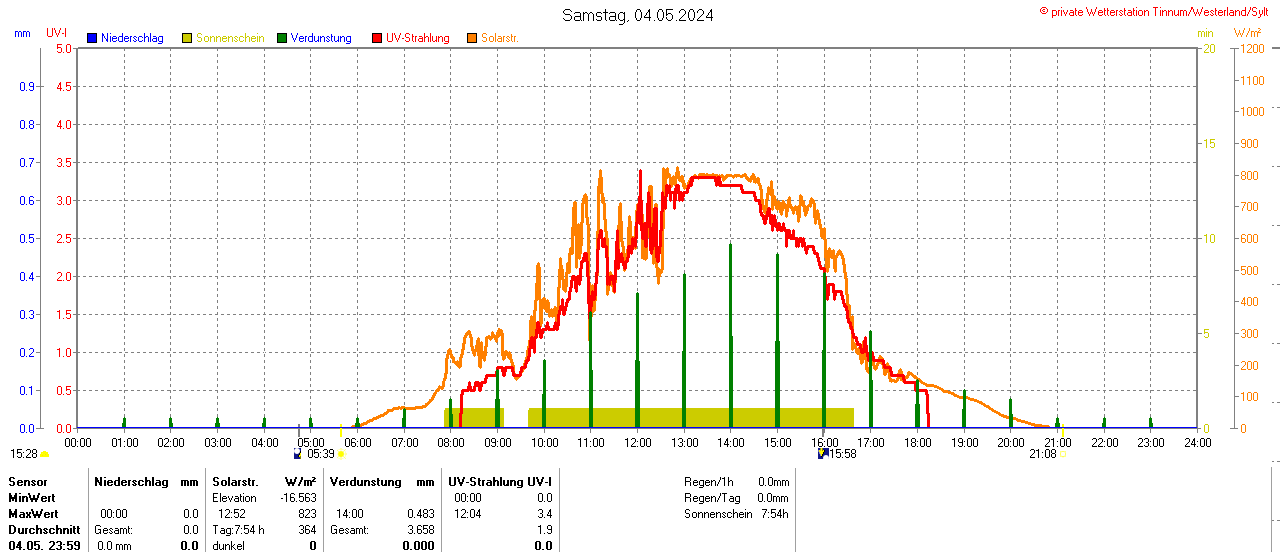
Task: Click the 12:00 label on the time axis
Action: point(638,442)
